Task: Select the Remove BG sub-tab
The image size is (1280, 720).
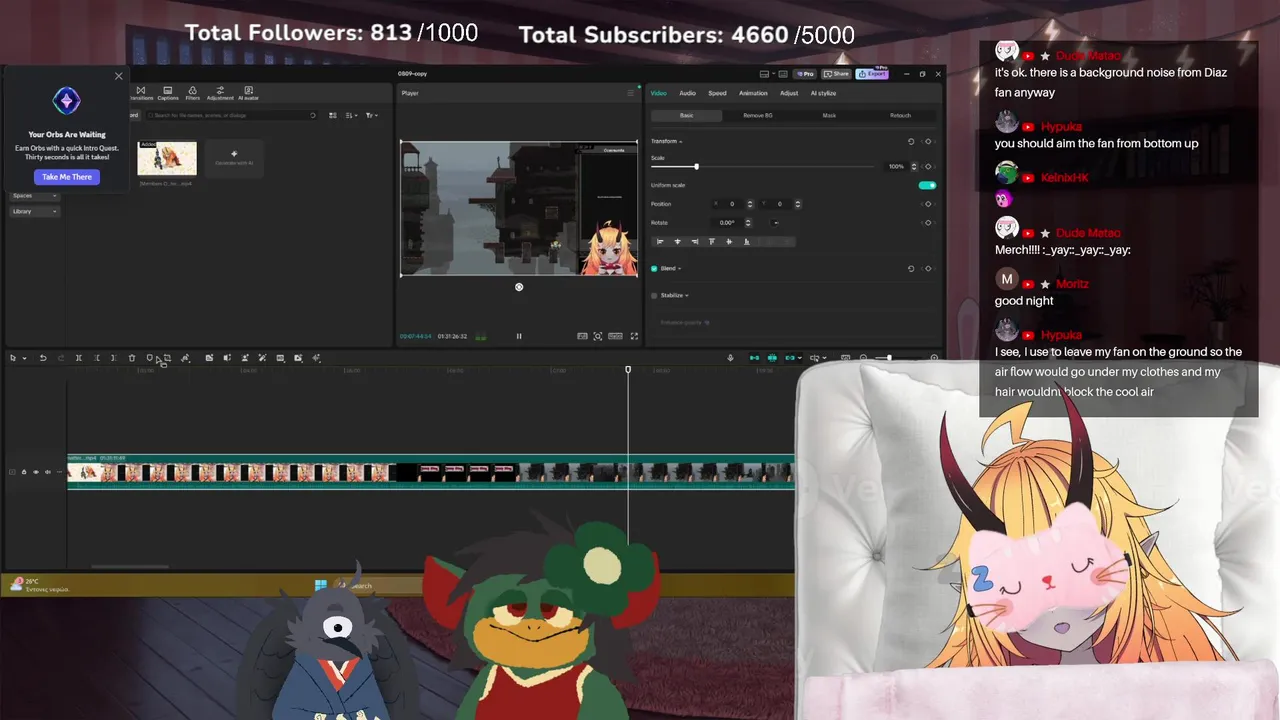Action: (757, 116)
